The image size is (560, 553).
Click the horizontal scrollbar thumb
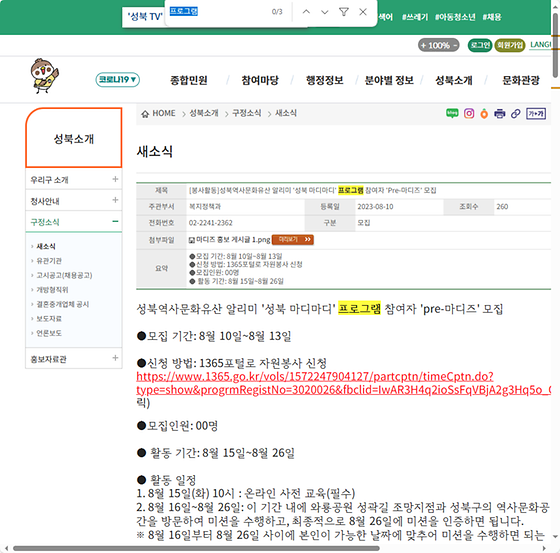196,548
